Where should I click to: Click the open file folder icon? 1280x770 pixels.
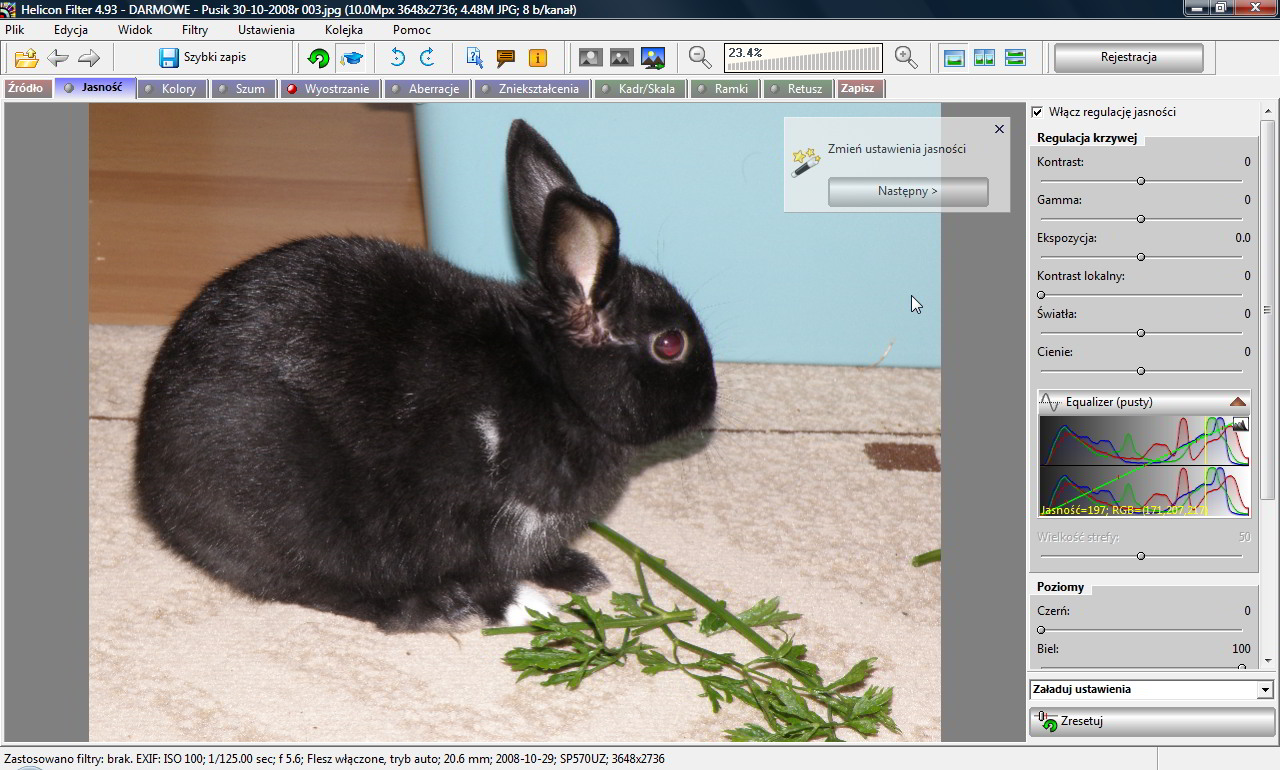26,58
